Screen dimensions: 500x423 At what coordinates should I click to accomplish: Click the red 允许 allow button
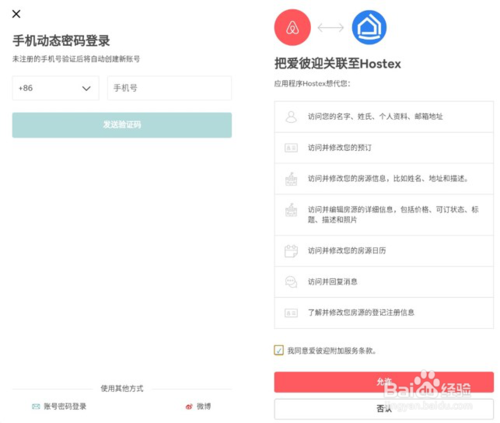tap(384, 382)
